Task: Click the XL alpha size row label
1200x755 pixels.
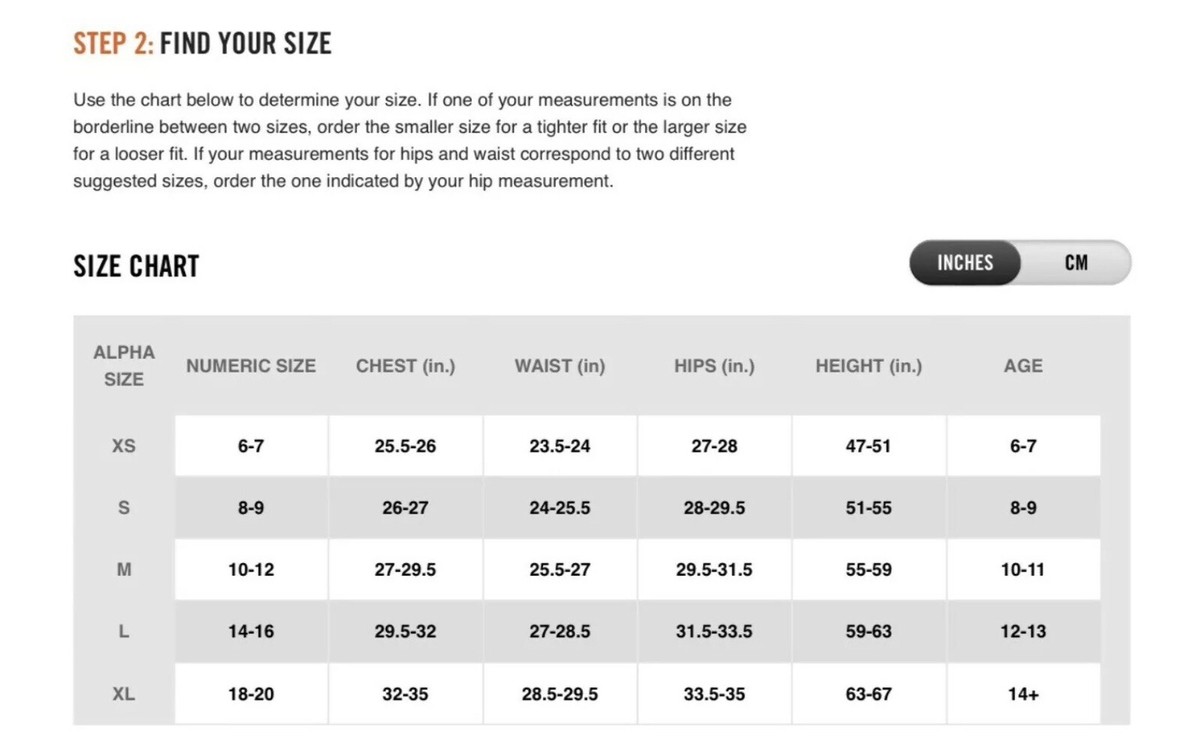Action: tap(124, 694)
